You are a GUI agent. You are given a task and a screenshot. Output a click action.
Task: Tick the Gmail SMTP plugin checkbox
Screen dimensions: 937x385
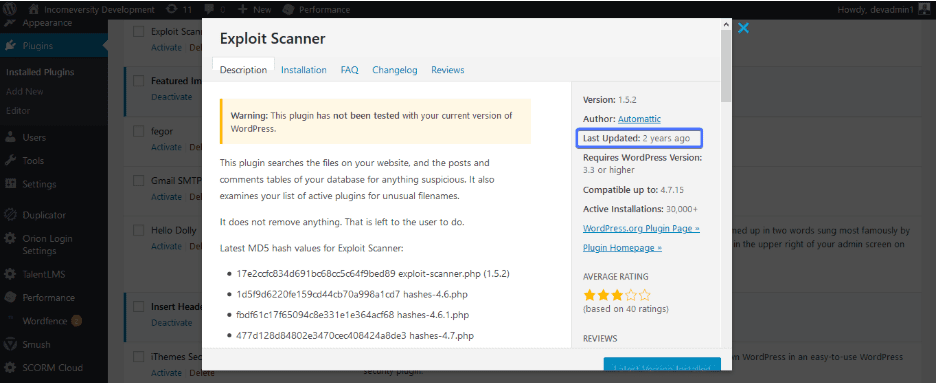[x=139, y=180]
